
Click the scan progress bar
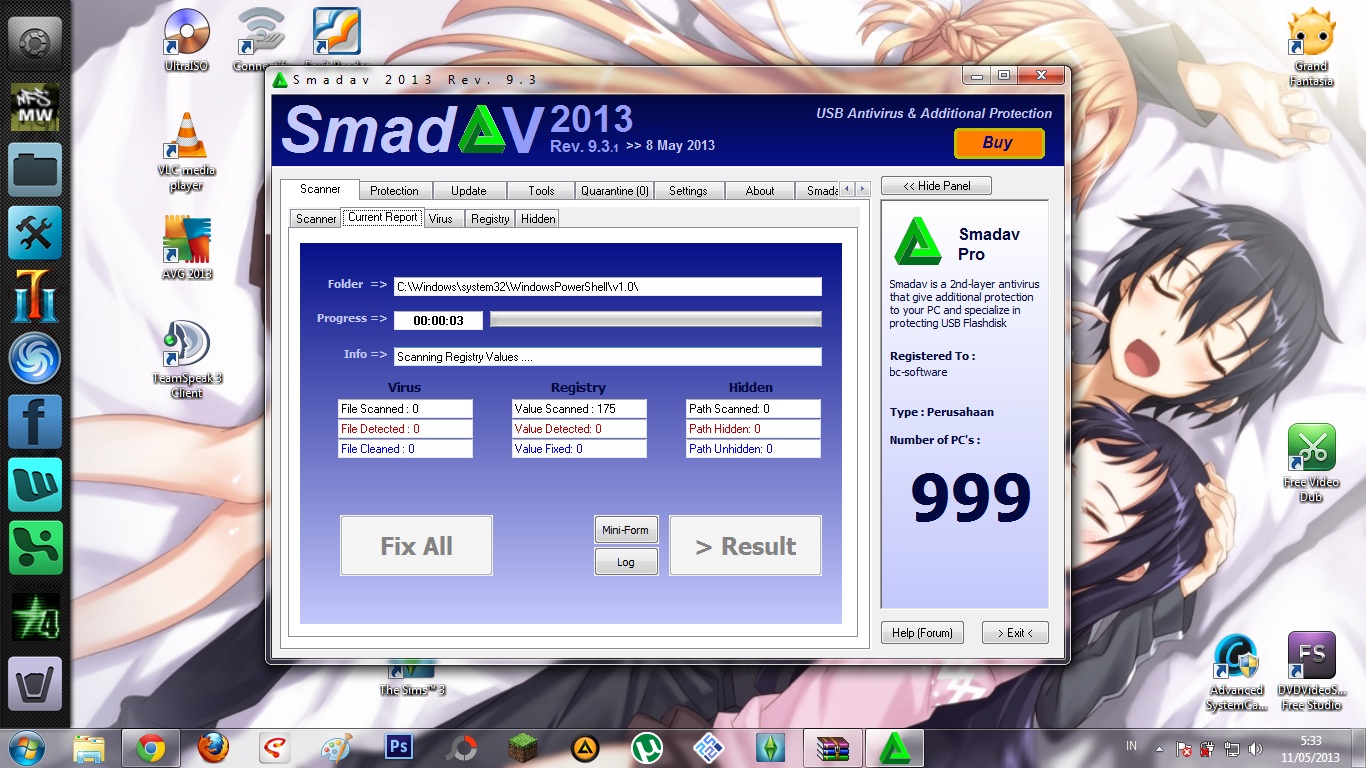click(656, 319)
